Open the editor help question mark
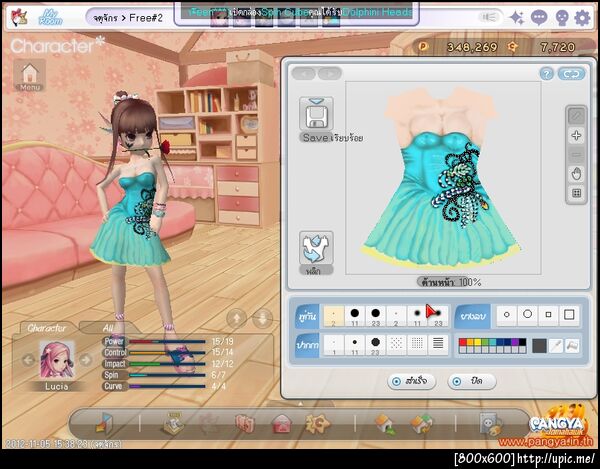This screenshot has width=600, height=469. (546, 74)
